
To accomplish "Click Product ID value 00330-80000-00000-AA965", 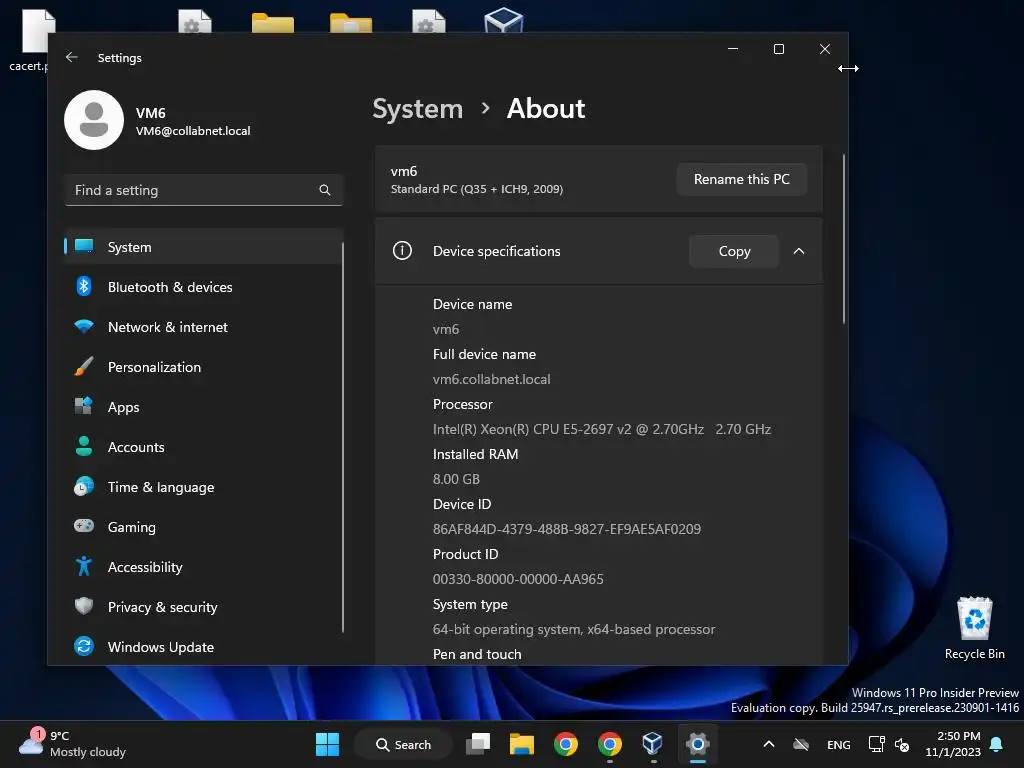I will (518, 579).
